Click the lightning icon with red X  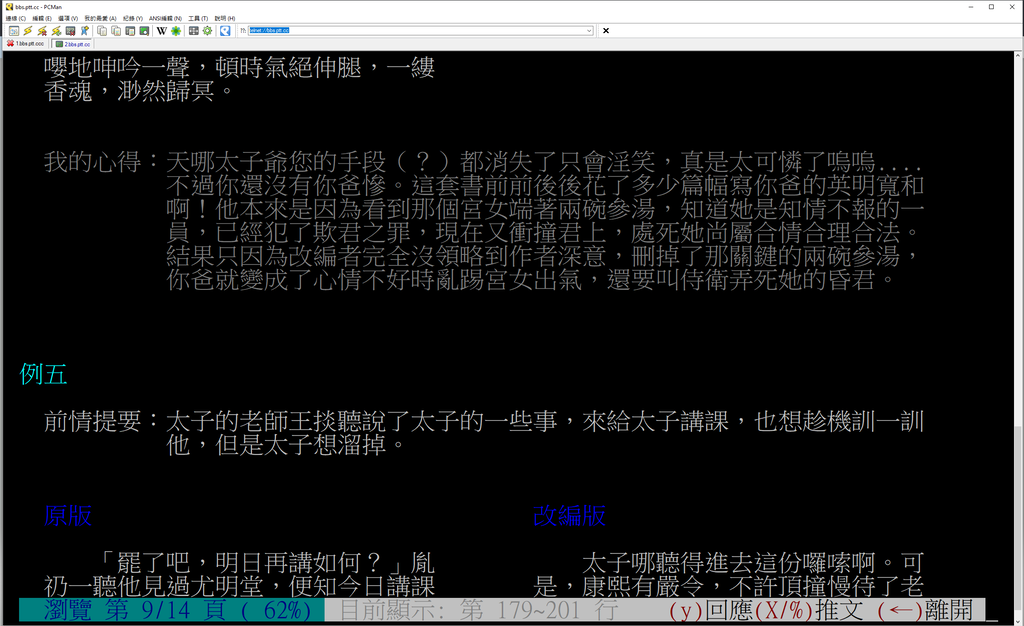(x=42, y=31)
